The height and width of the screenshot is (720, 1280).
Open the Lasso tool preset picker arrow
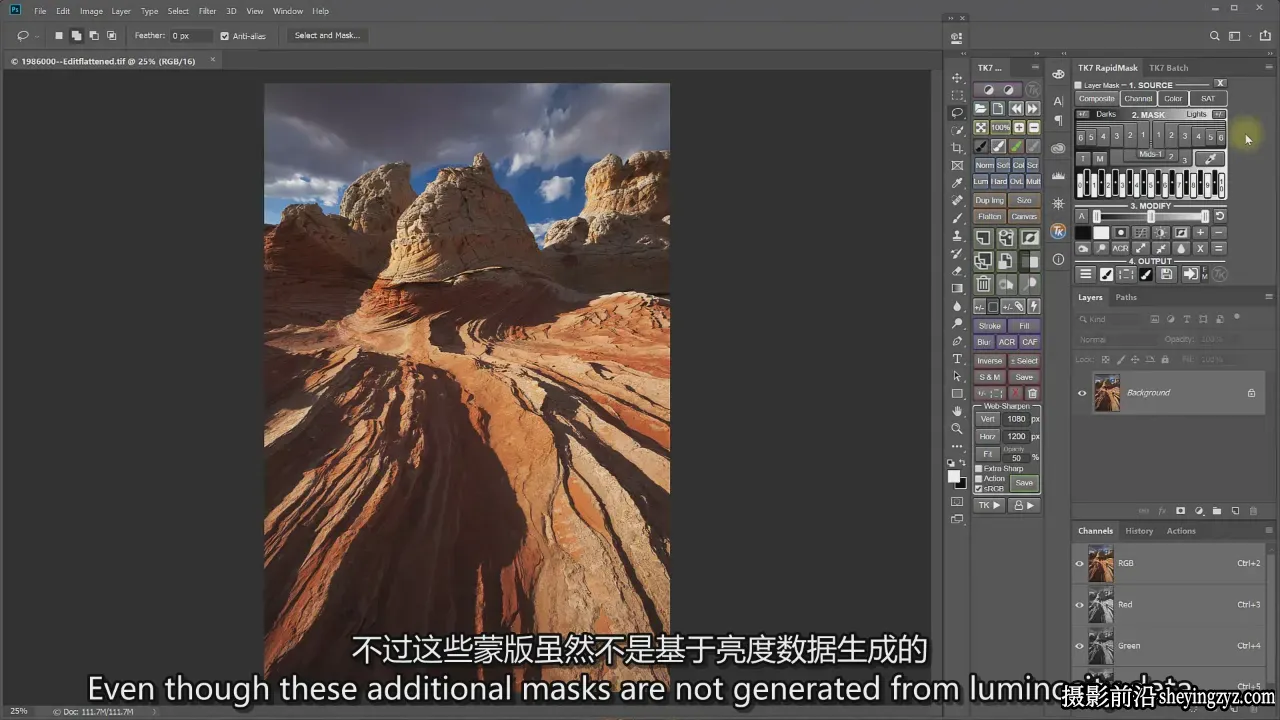coord(36,36)
